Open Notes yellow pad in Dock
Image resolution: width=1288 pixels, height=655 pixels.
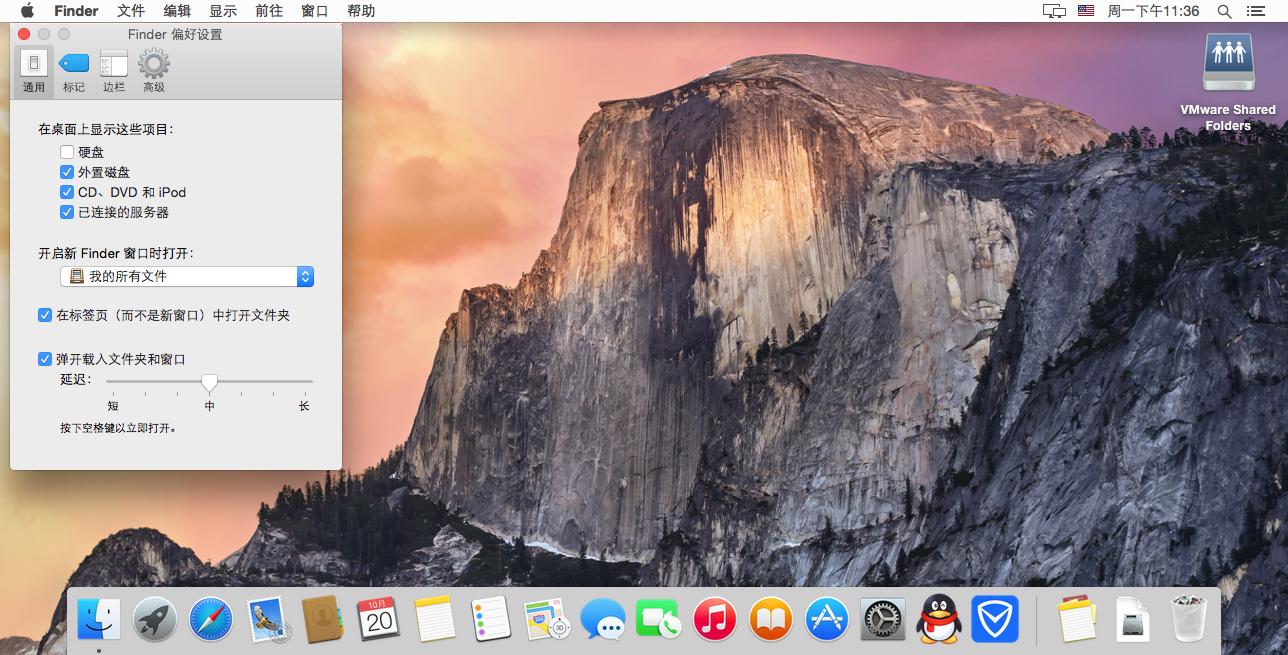pyautogui.click(x=435, y=620)
